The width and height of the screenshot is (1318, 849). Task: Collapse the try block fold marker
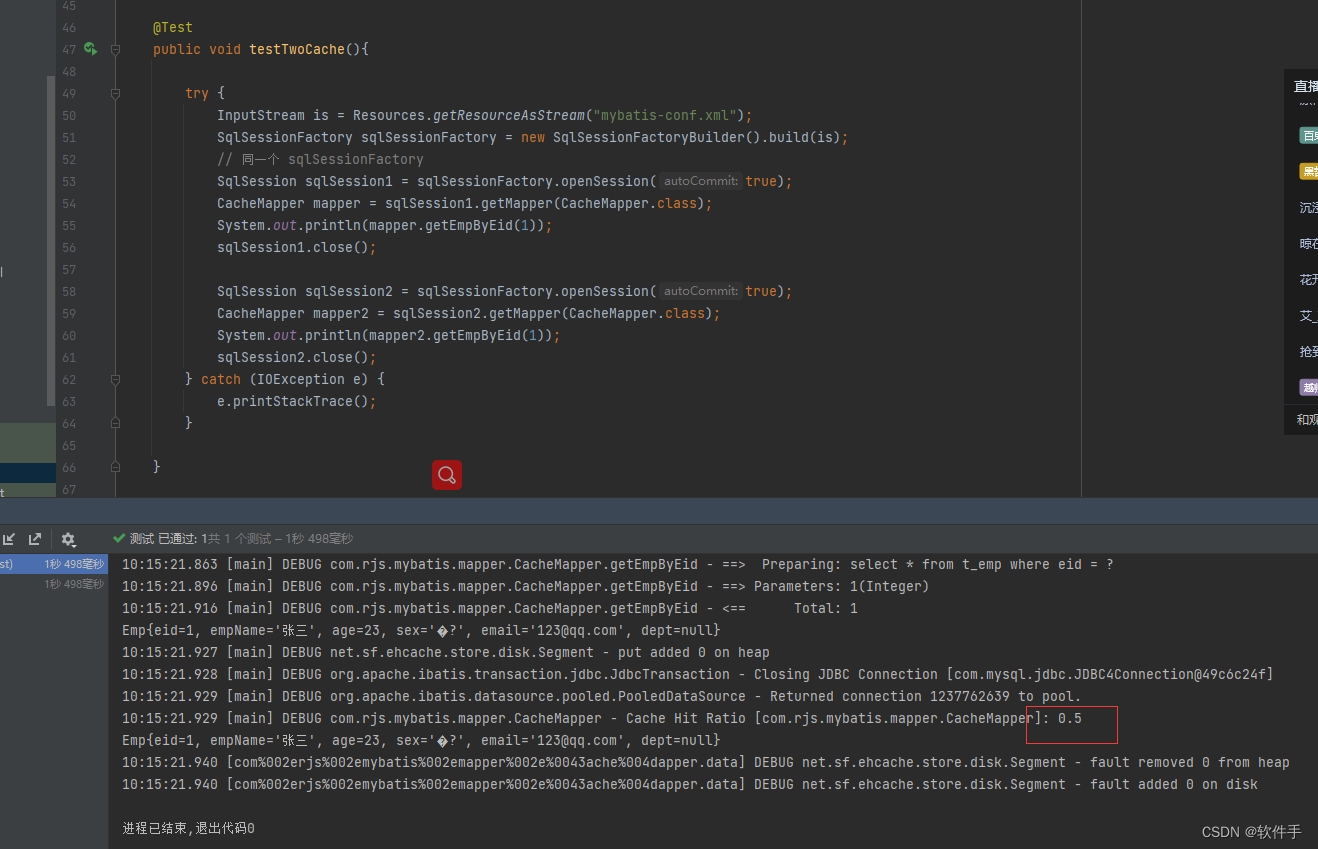click(x=115, y=93)
